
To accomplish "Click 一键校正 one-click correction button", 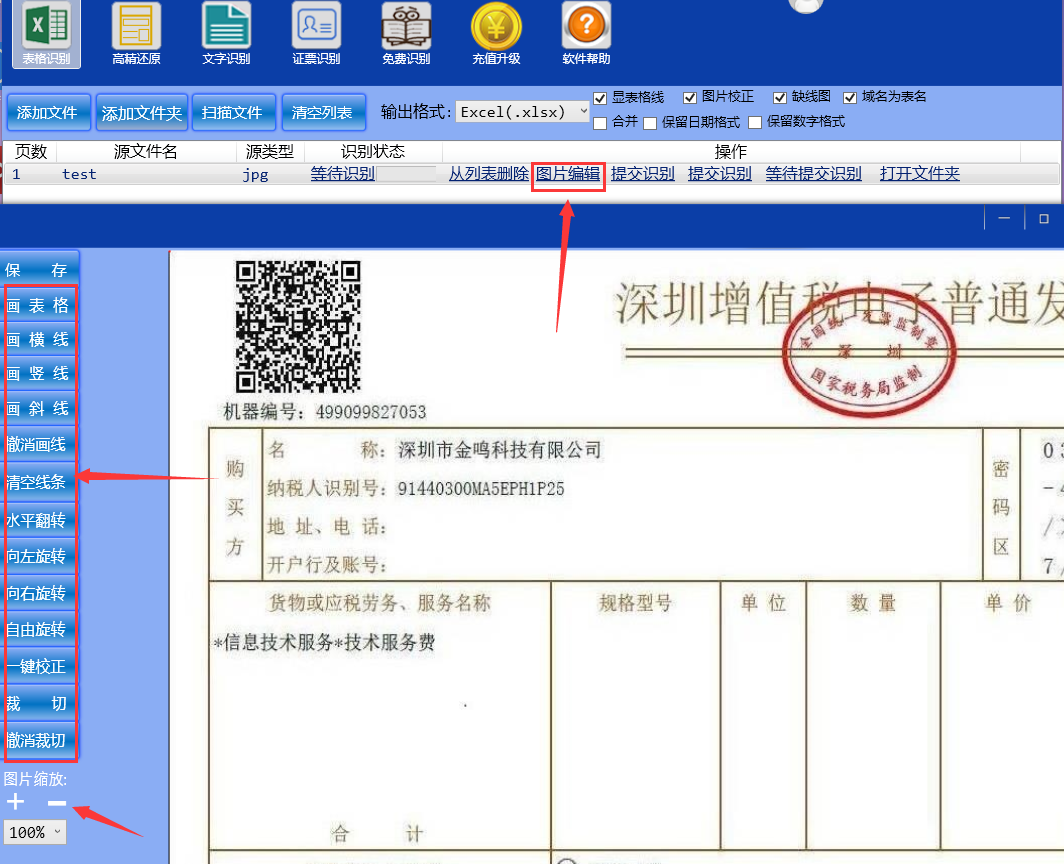I will tap(40, 666).
